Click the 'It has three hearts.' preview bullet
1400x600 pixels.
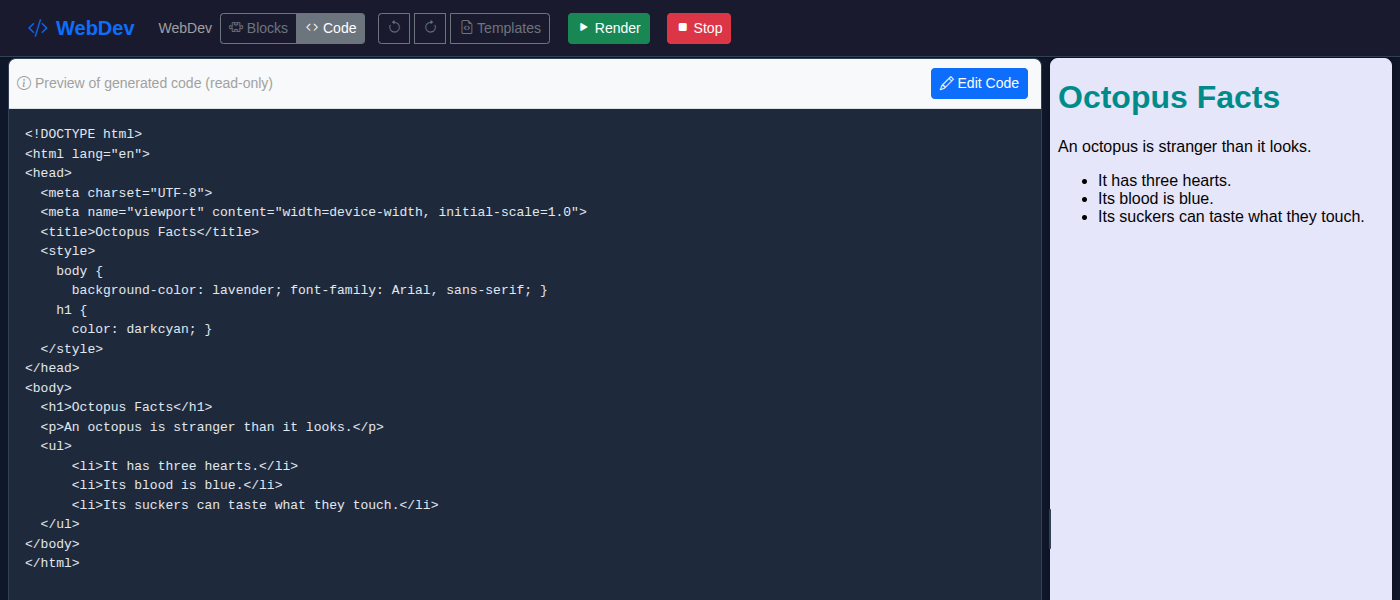[1164, 181]
